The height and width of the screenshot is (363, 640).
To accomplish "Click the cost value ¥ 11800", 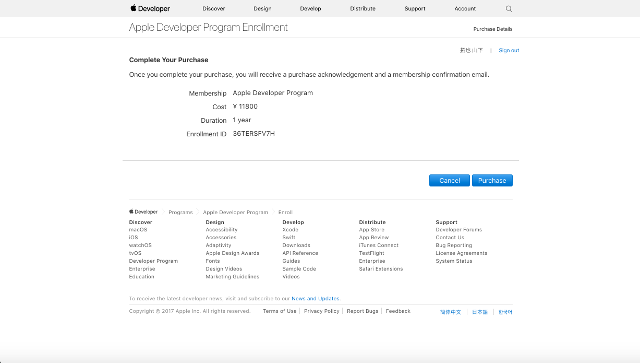I will 245,107.
